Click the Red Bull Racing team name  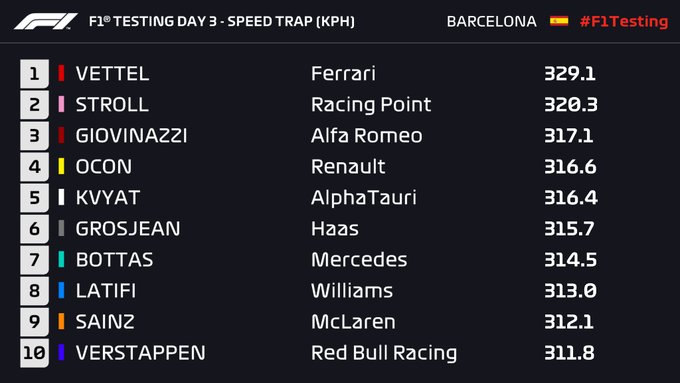pos(384,353)
